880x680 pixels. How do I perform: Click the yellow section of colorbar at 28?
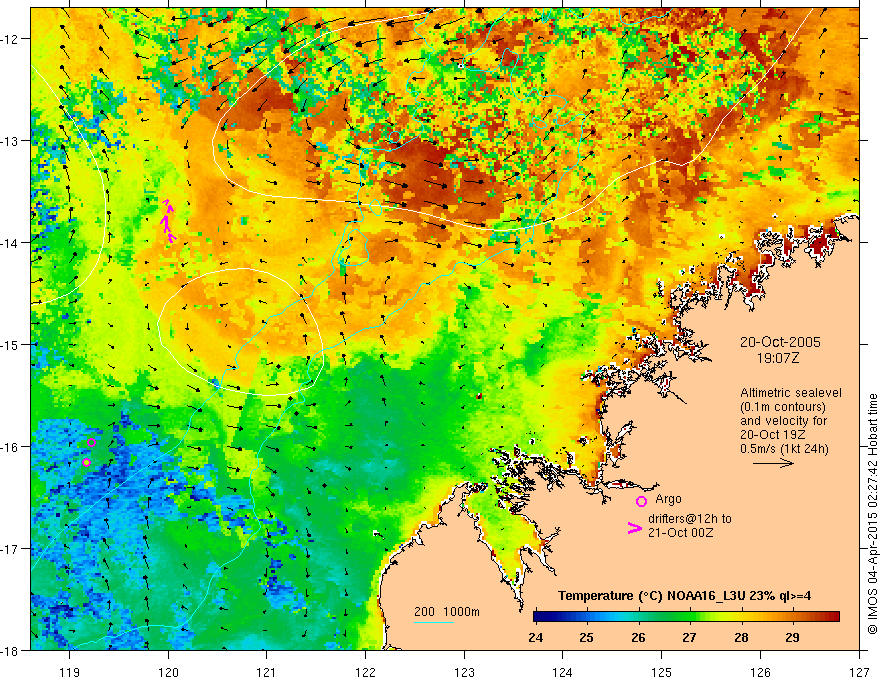coord(741,617)
